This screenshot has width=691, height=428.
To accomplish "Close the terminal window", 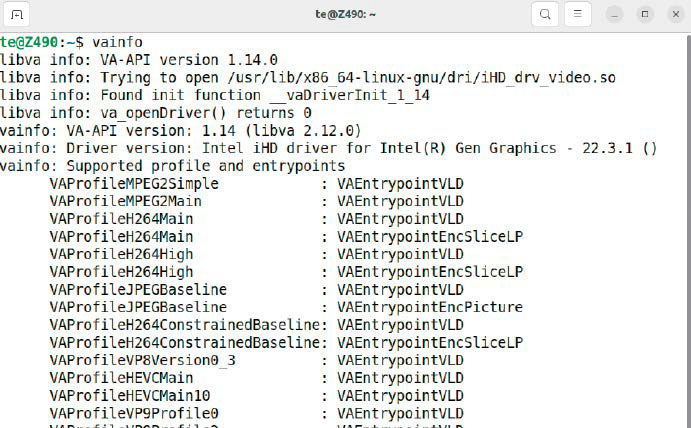I will point(676,15).
